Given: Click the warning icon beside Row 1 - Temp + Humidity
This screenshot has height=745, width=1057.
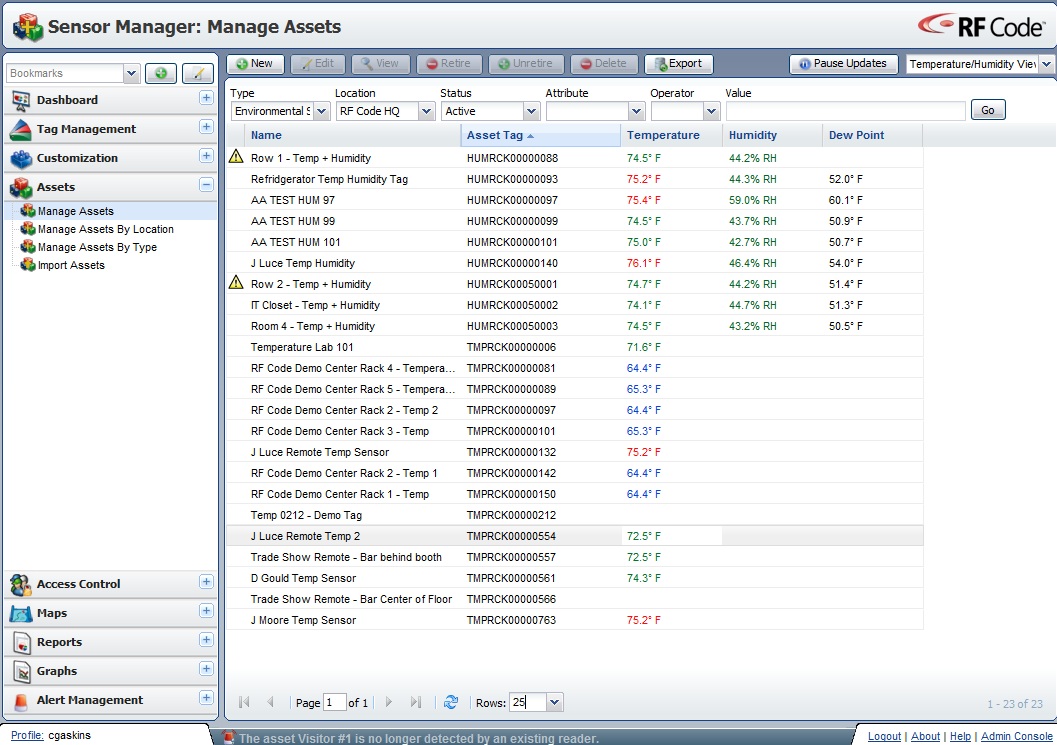Looking at the screenshot, I should pyautogui.click(x=236, y=157).
